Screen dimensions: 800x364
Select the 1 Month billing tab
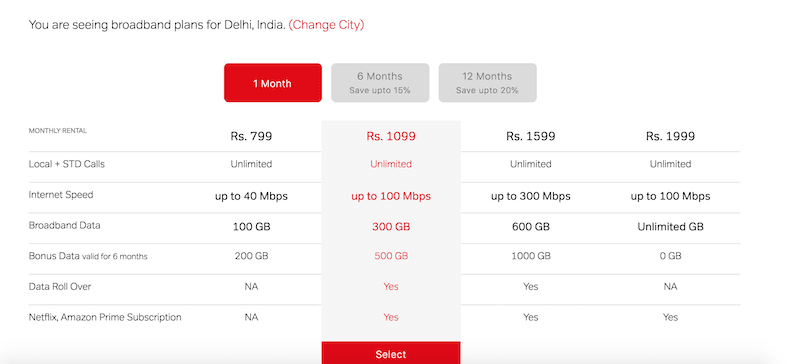272,83
